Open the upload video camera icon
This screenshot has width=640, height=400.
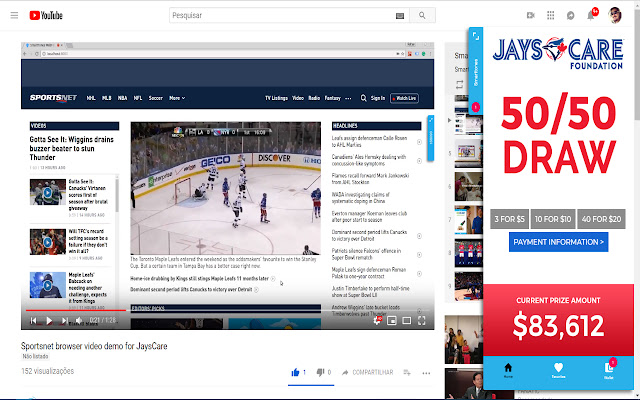[531, 16]
